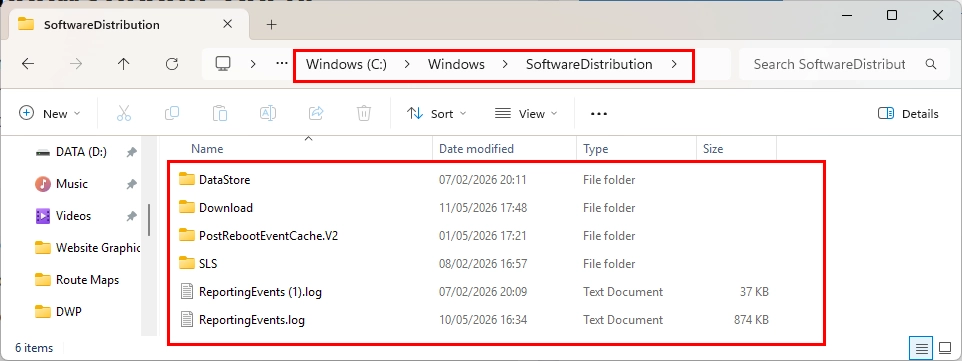Screen dimensions: 962x361
Task: Expand chevron after Windows (C:)
Action: [x=407, y=64]
